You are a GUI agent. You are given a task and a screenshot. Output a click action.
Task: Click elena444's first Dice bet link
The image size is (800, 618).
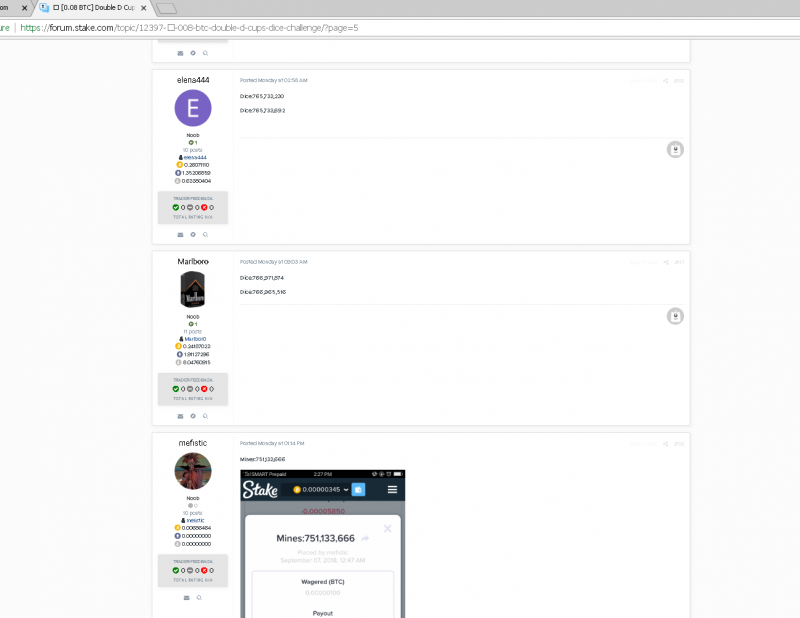(x=262, y=96)
